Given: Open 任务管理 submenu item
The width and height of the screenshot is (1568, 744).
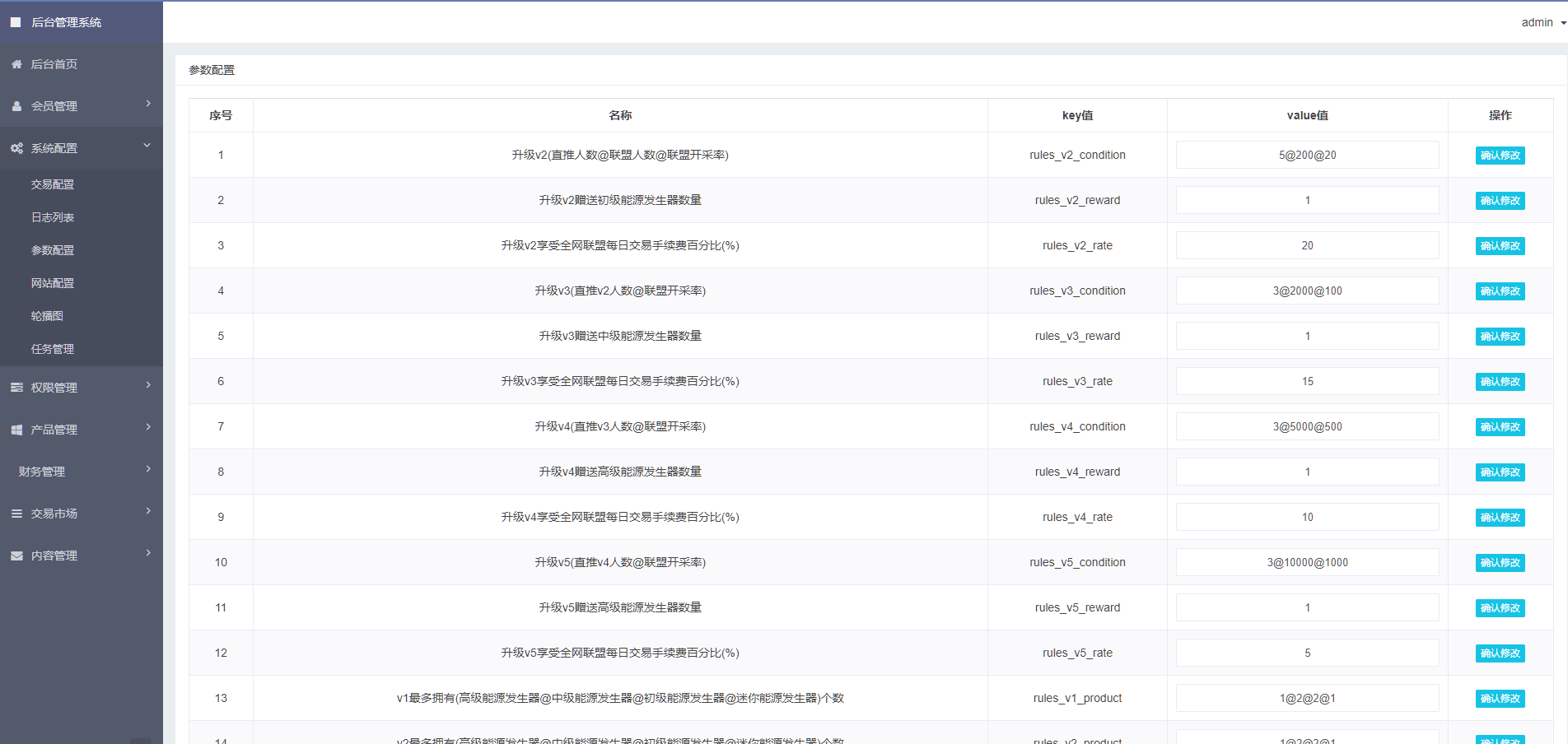Looking at the screenshot, I should 53,349.
